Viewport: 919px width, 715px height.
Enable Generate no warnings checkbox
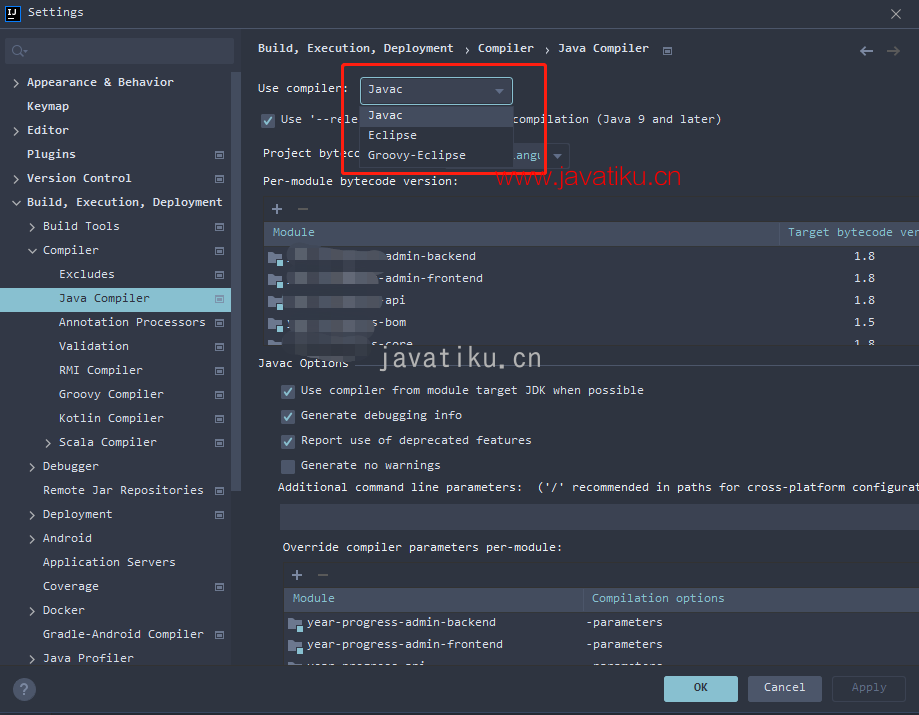(x=288, y=467)
